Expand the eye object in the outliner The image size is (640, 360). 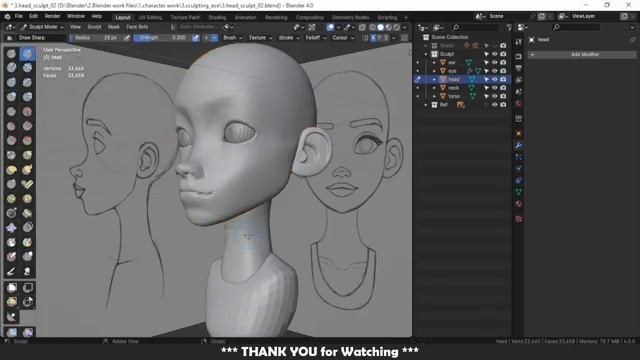[x=434, y=71]
